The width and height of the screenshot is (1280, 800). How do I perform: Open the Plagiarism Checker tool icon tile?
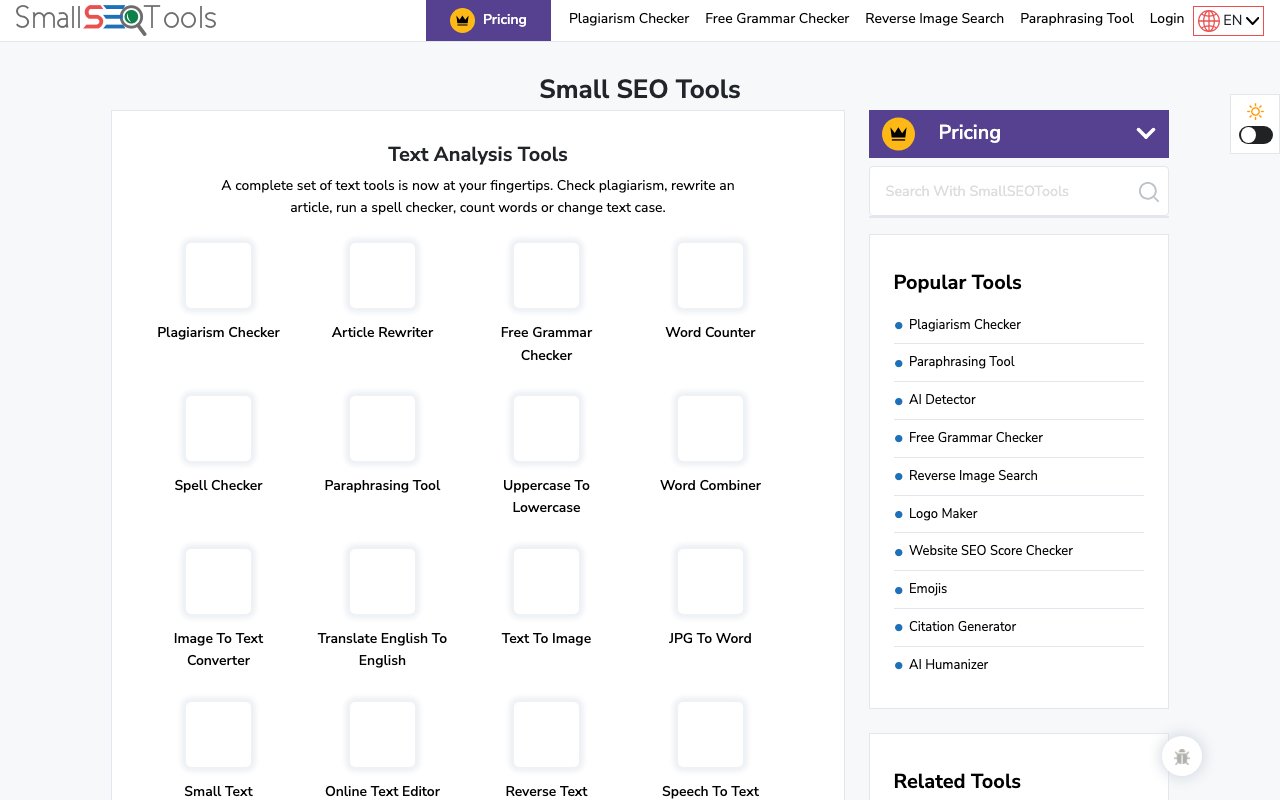click(x=218, y=275)
